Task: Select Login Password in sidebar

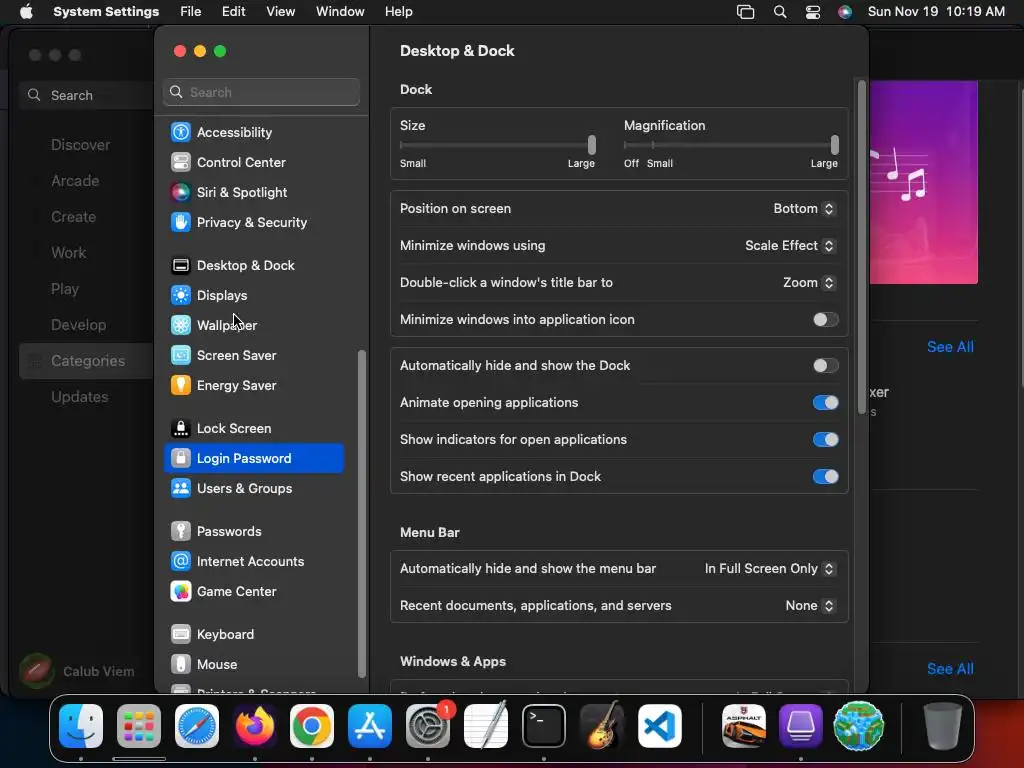Action: tap(254, 458)
